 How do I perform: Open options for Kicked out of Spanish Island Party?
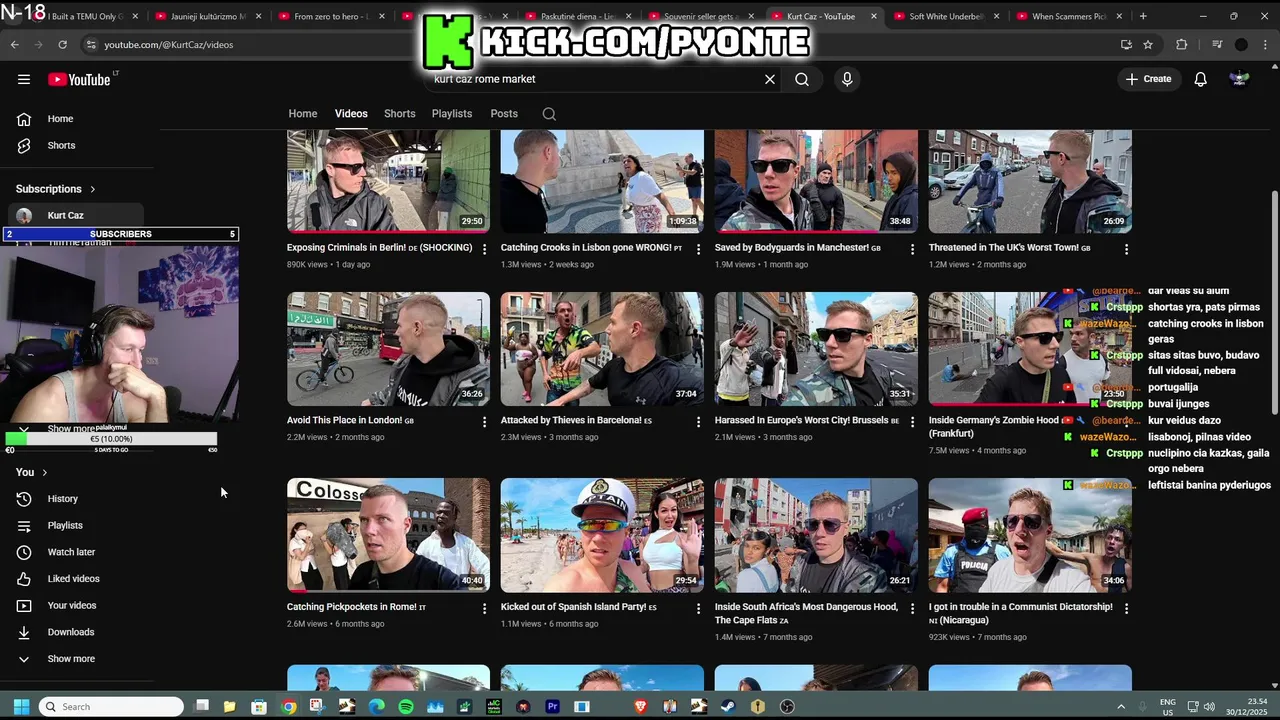point(698,608)
